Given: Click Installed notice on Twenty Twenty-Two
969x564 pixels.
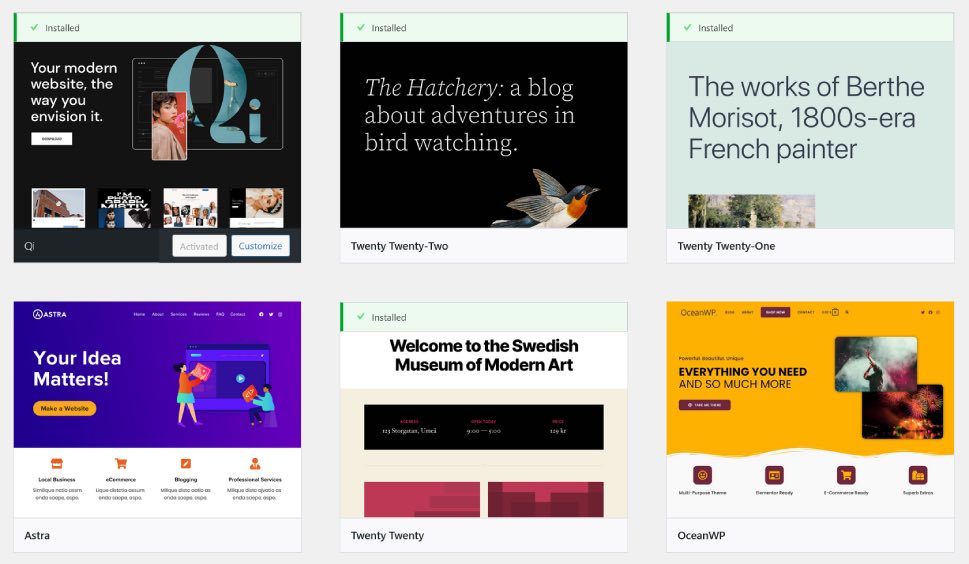Looking at the screenshot, I should click(x=483, y=28).
